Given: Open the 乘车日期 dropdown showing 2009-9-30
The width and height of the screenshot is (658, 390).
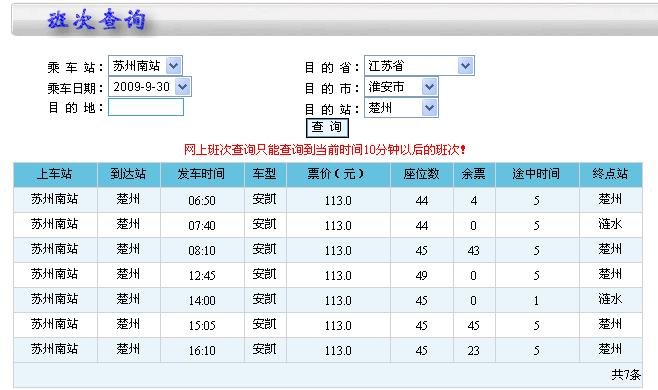Looking at the screenshot, I should tap(150, 87).
